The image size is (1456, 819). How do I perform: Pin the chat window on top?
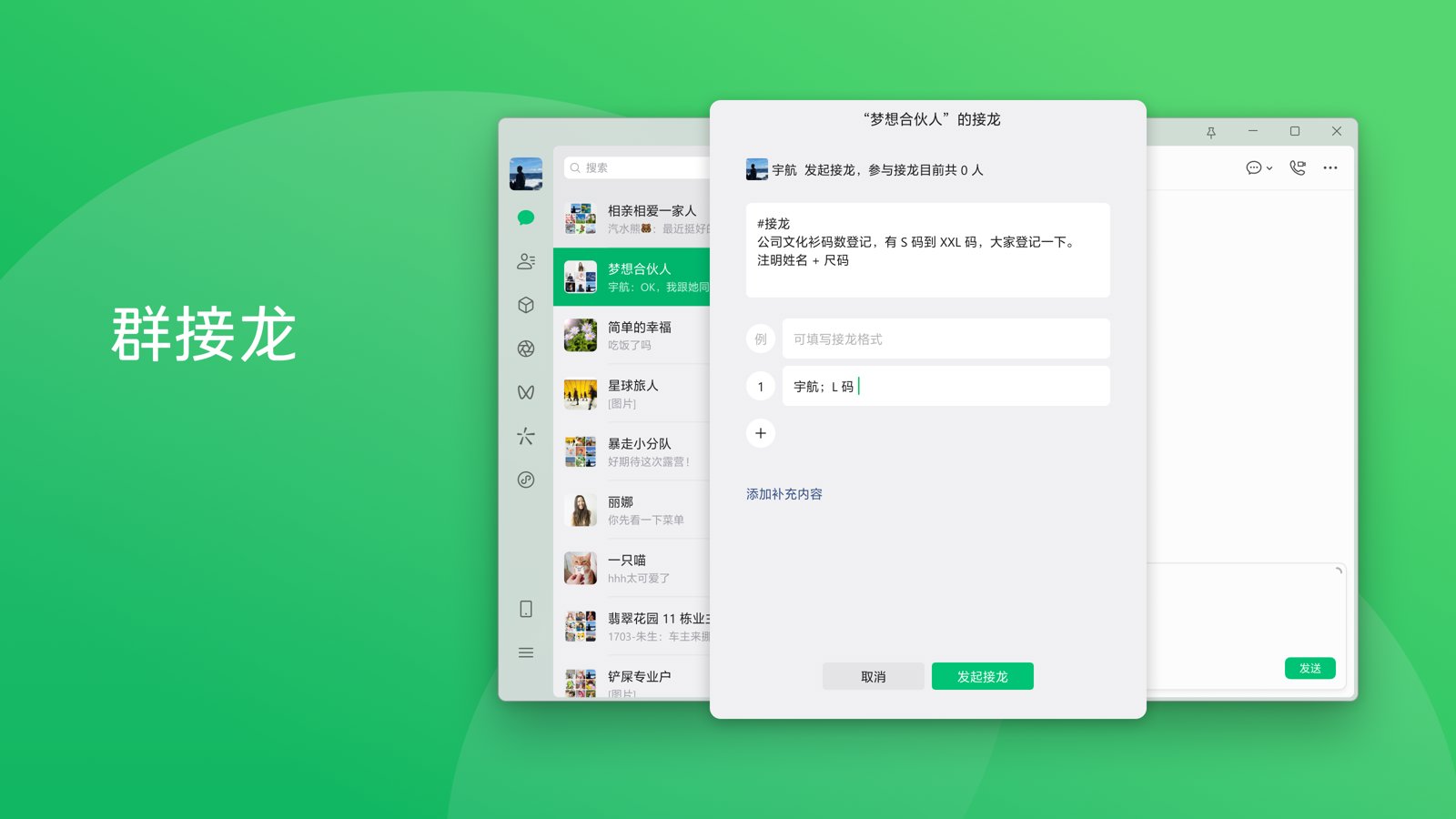pyautogui.click(x=1211, y=132)
